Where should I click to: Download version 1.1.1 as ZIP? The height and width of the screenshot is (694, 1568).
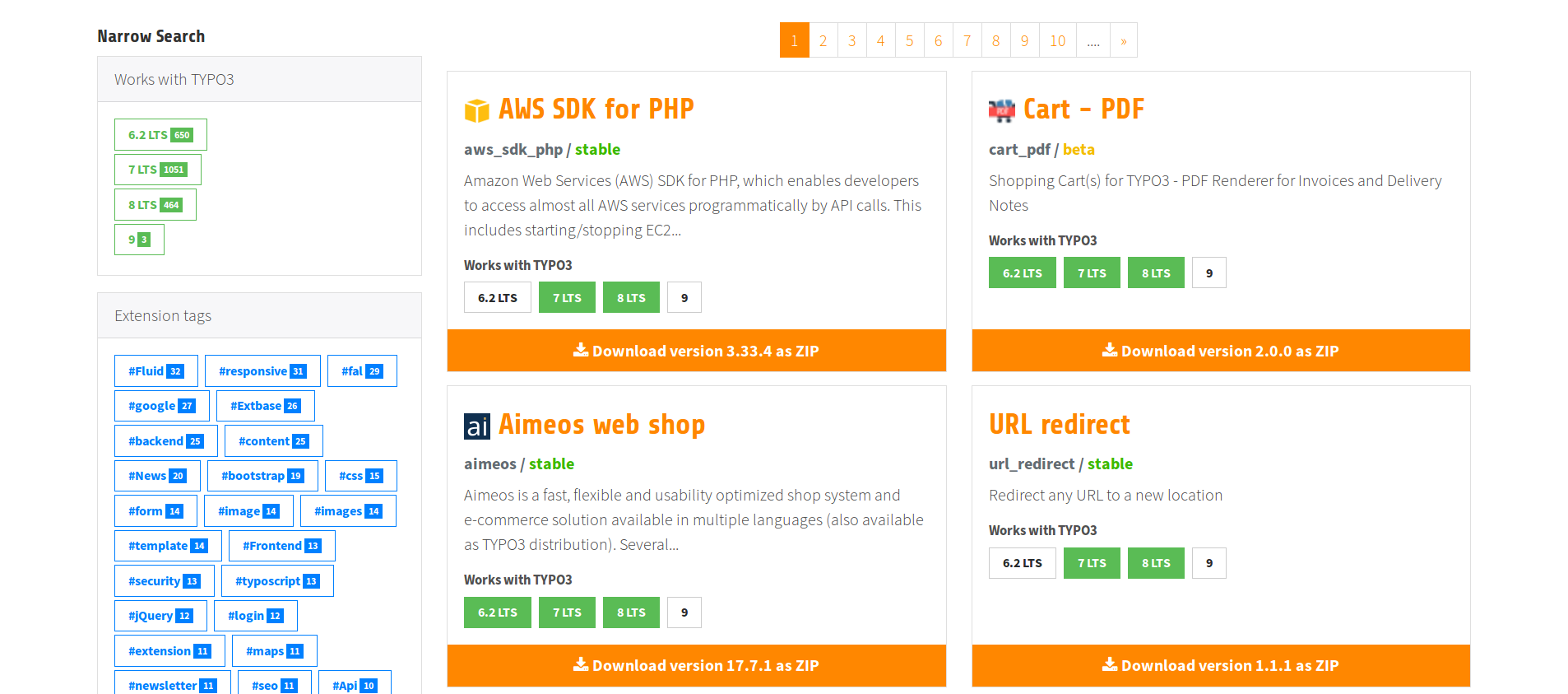[1221, 665]
